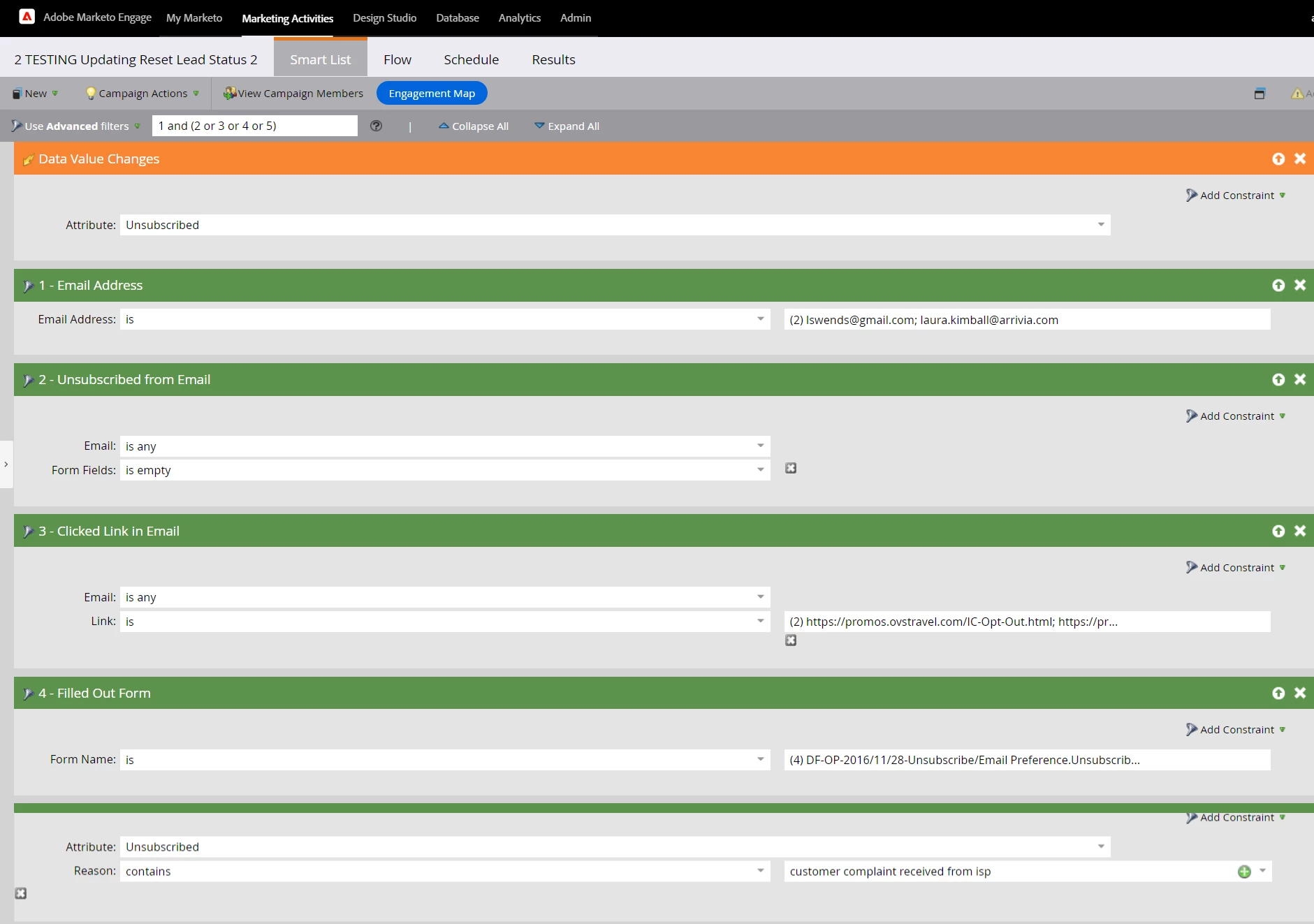Click the Adobe logo icon
The image size is (1314, 924).
coord(27,17)
